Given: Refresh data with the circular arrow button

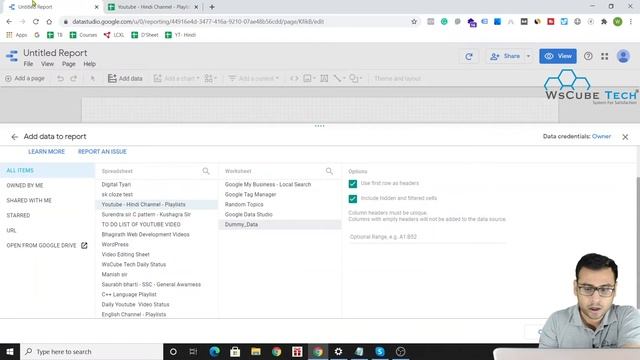Looking at the screenshot, I should 469,56.
